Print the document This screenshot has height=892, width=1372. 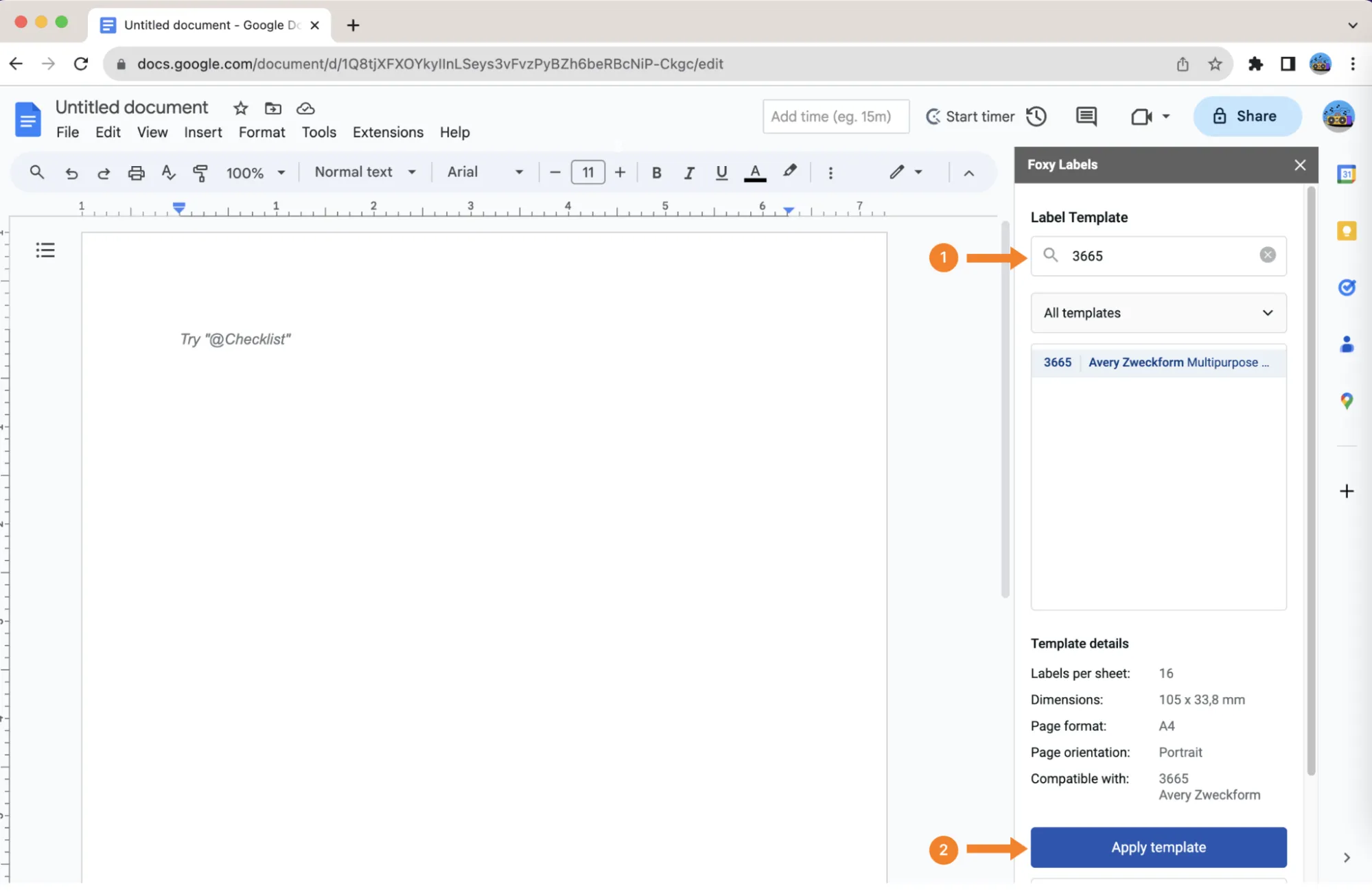coord(137,173)
